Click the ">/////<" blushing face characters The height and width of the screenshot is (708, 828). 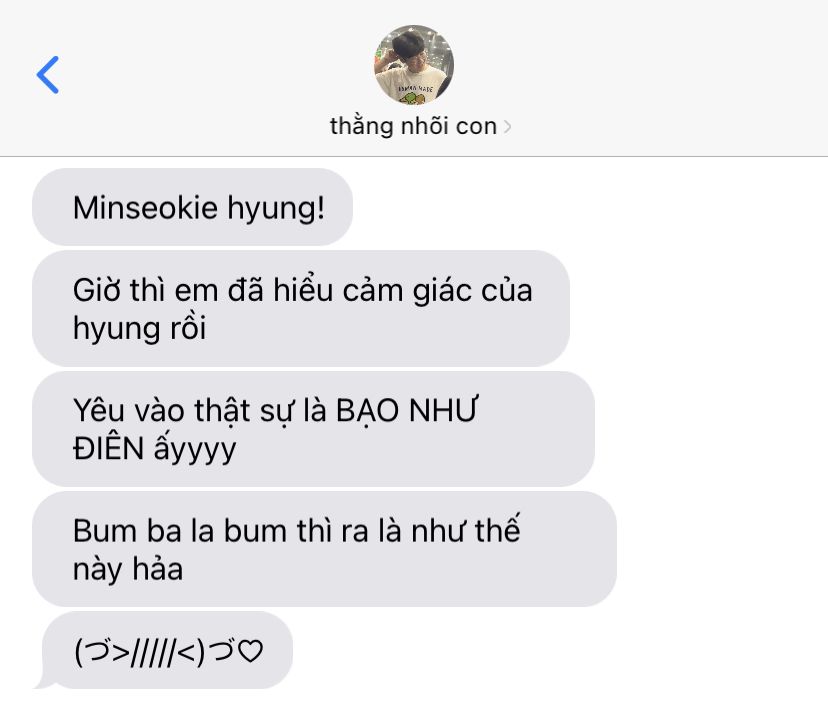point(155,653)
